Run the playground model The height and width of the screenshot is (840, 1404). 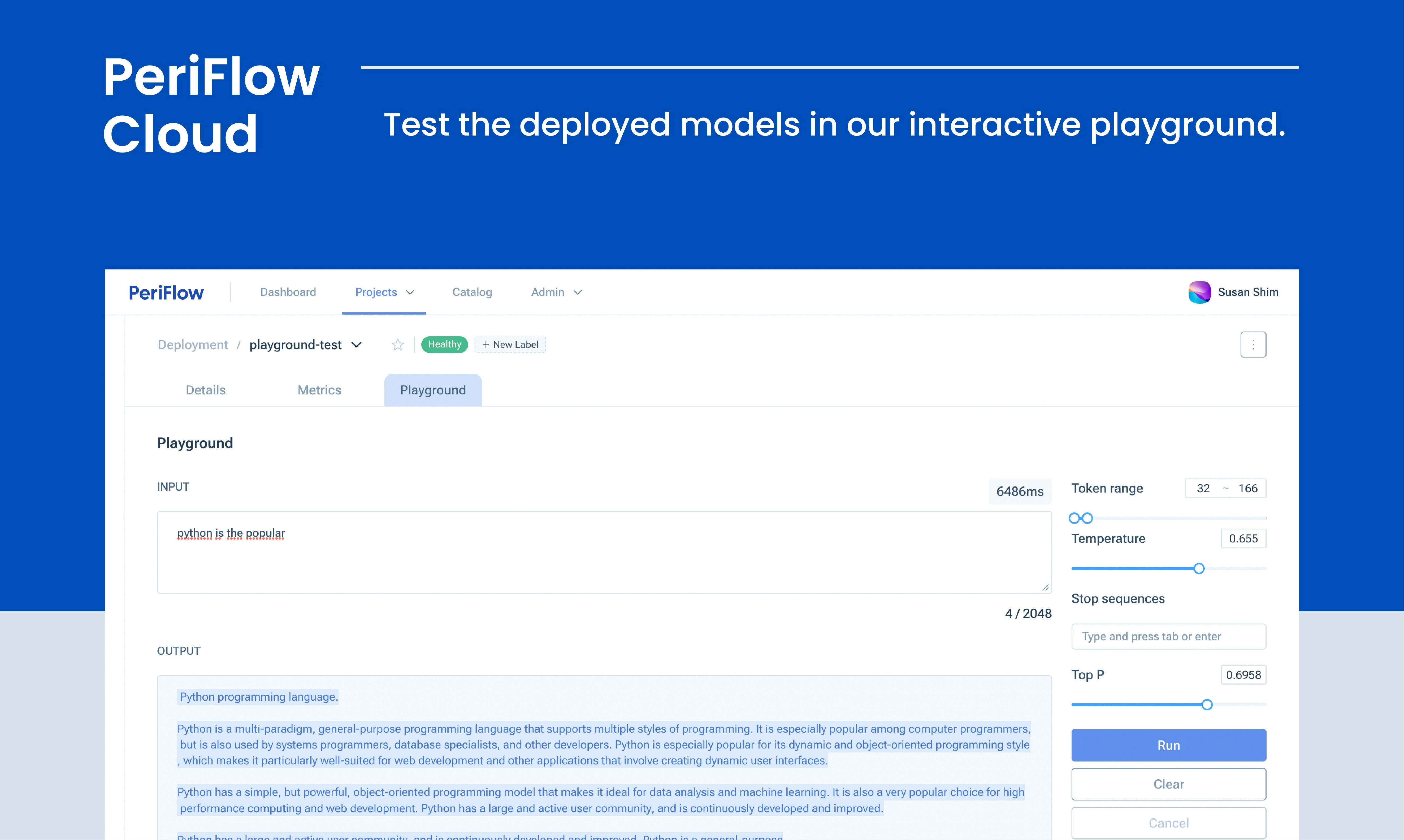(1168, 746)
